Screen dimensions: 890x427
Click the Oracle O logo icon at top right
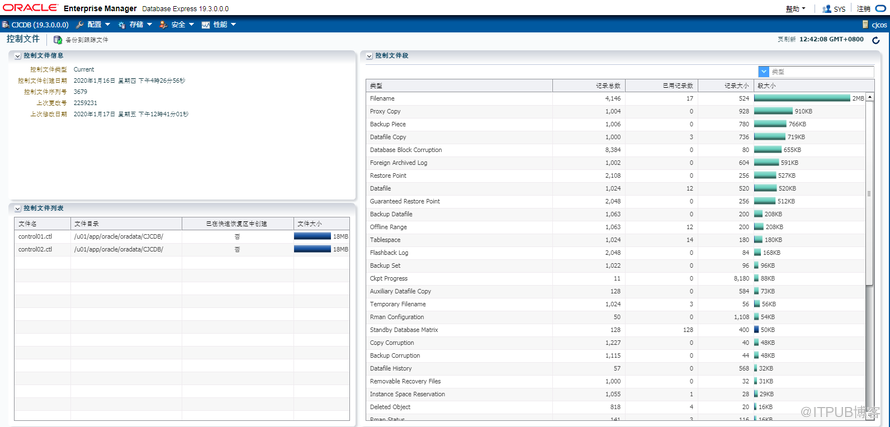click(x=880, y=9)
